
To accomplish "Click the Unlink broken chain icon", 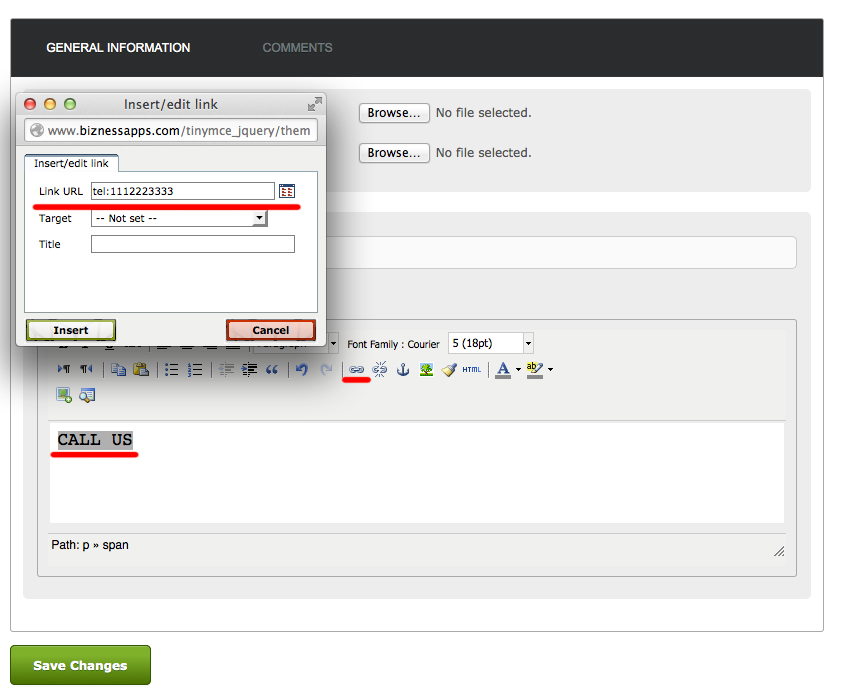I will pos(380,370).
